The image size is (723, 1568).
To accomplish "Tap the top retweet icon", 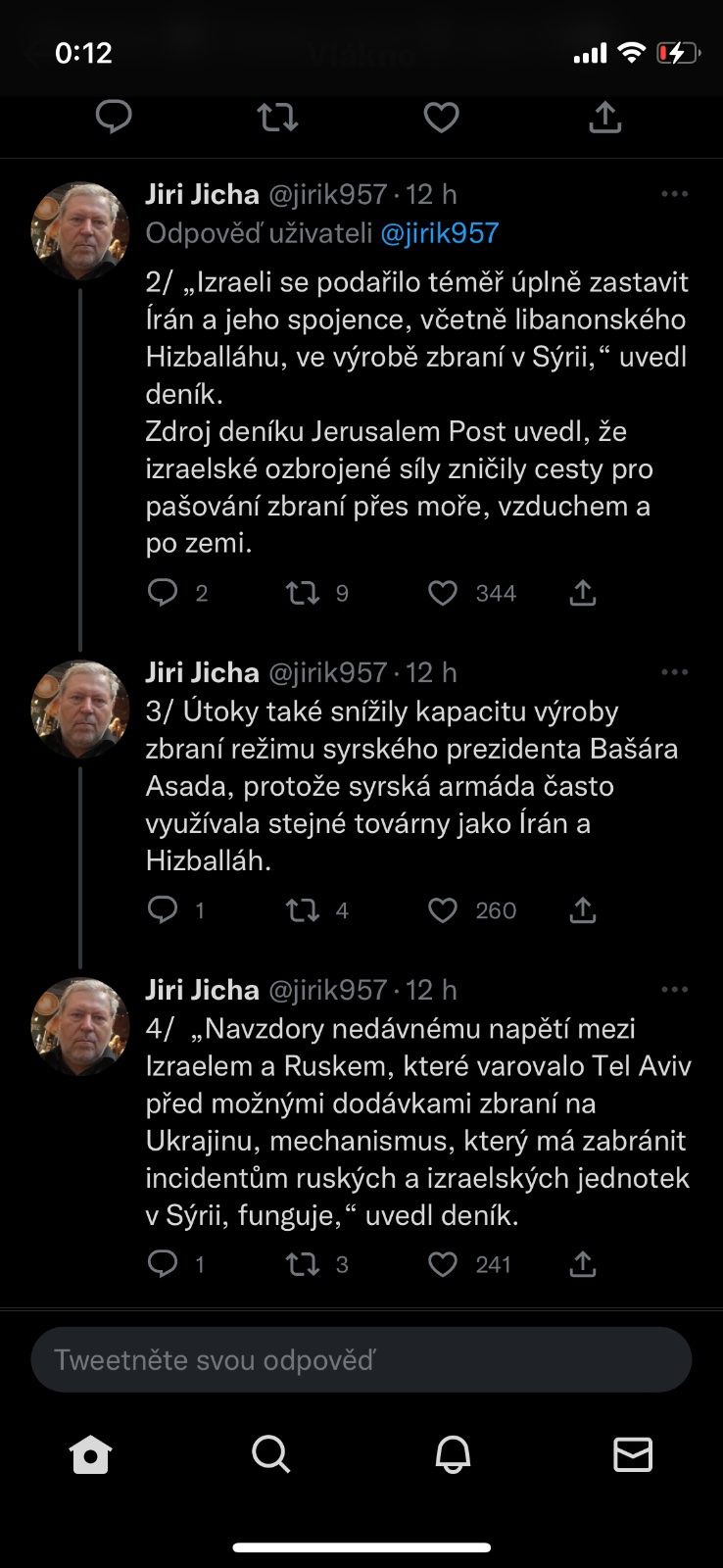I will click(x=277, y=118).
